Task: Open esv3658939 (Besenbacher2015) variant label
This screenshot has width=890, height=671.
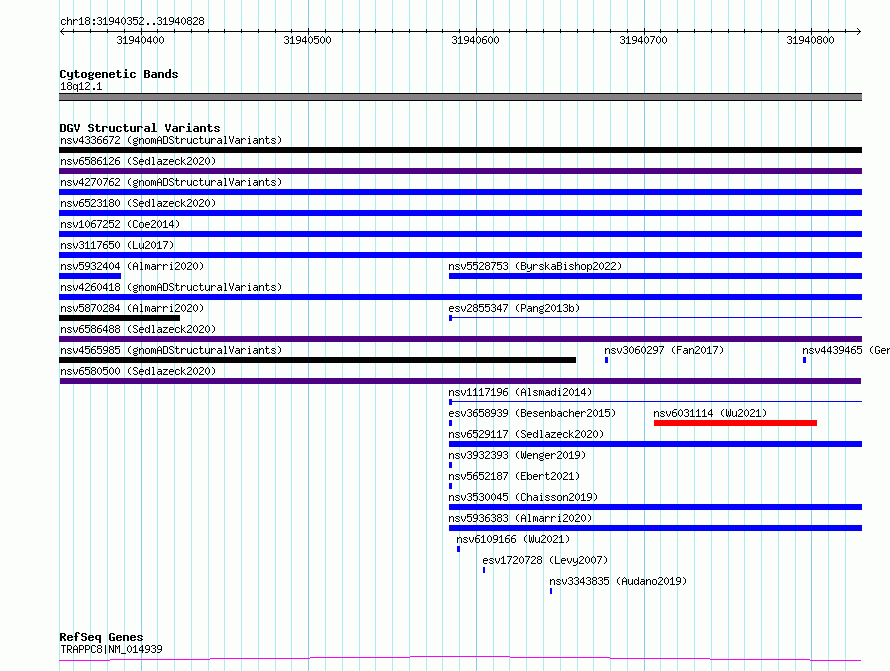Action: (532, 413)
